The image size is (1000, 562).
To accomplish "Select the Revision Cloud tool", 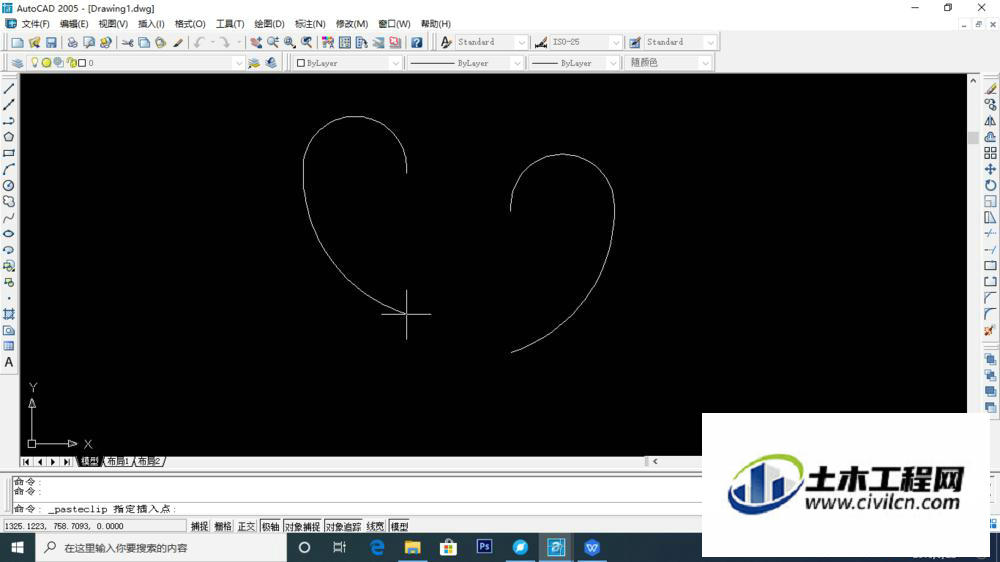I will tap(9, 202).
